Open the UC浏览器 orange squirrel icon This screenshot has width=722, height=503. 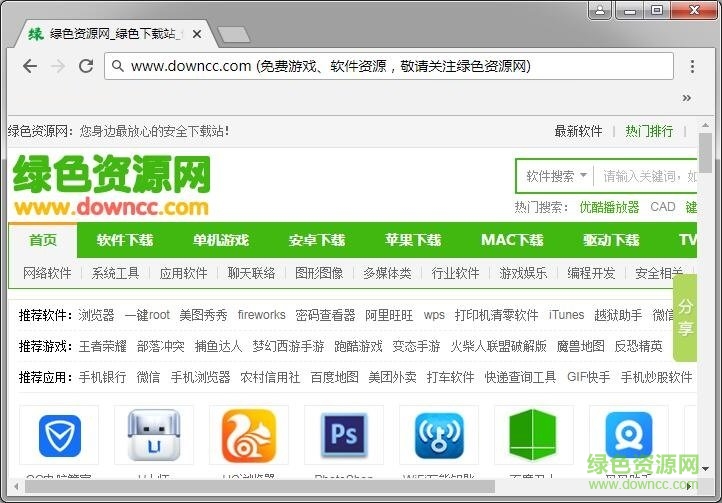249,436
